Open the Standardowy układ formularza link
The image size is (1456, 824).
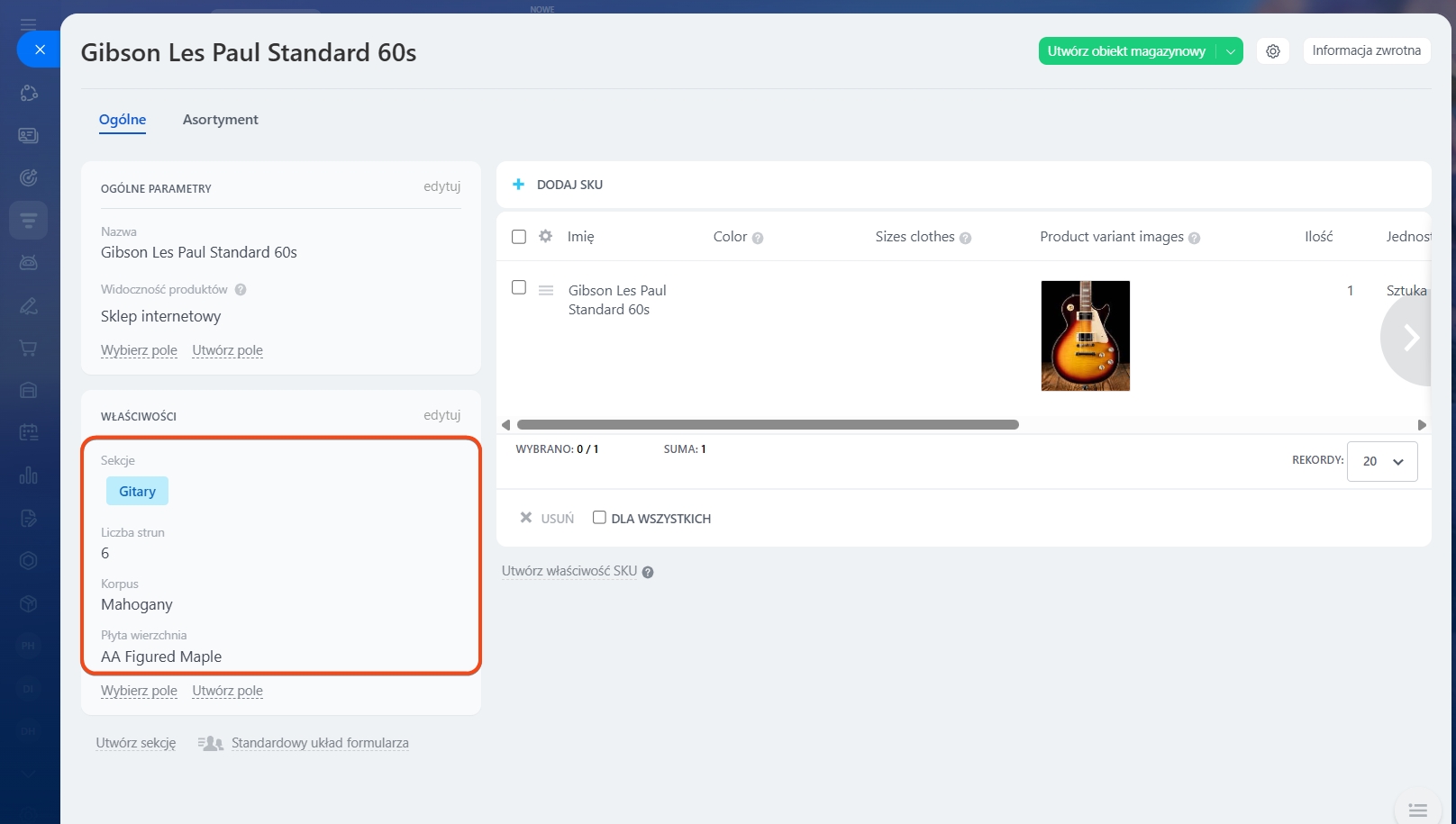[320, 743]
